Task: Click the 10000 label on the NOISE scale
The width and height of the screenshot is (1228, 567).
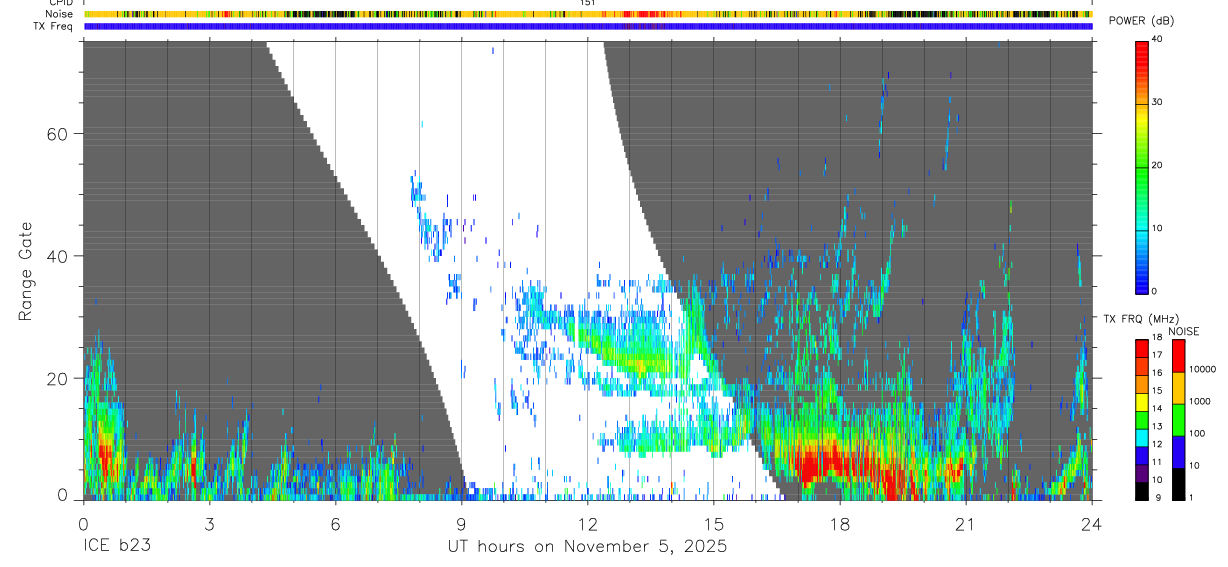Action: [x=1202, y=369]
